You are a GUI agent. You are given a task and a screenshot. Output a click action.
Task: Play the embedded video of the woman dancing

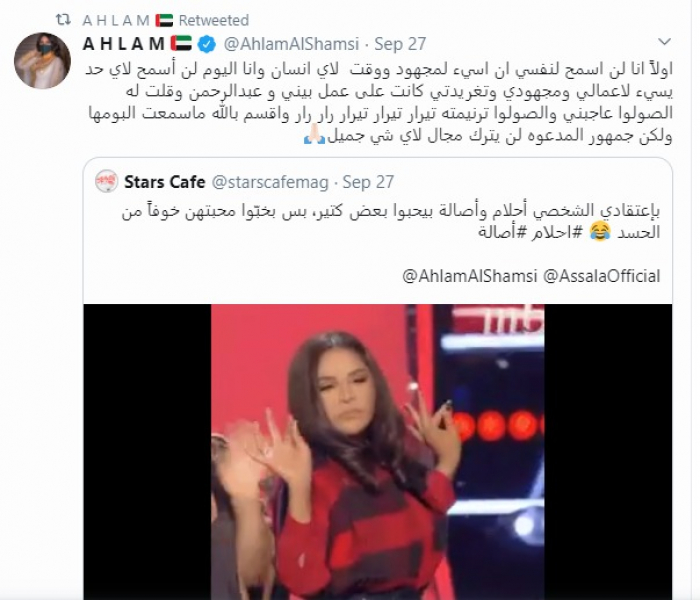click(x=377, y=452)
